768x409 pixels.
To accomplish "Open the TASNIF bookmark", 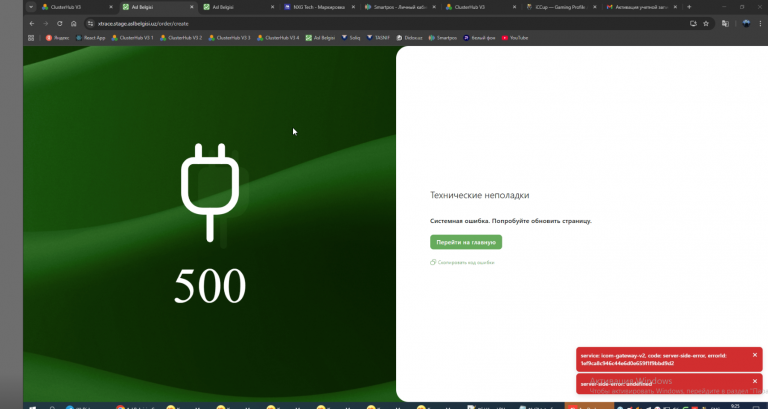I will (x=378, y=38).
